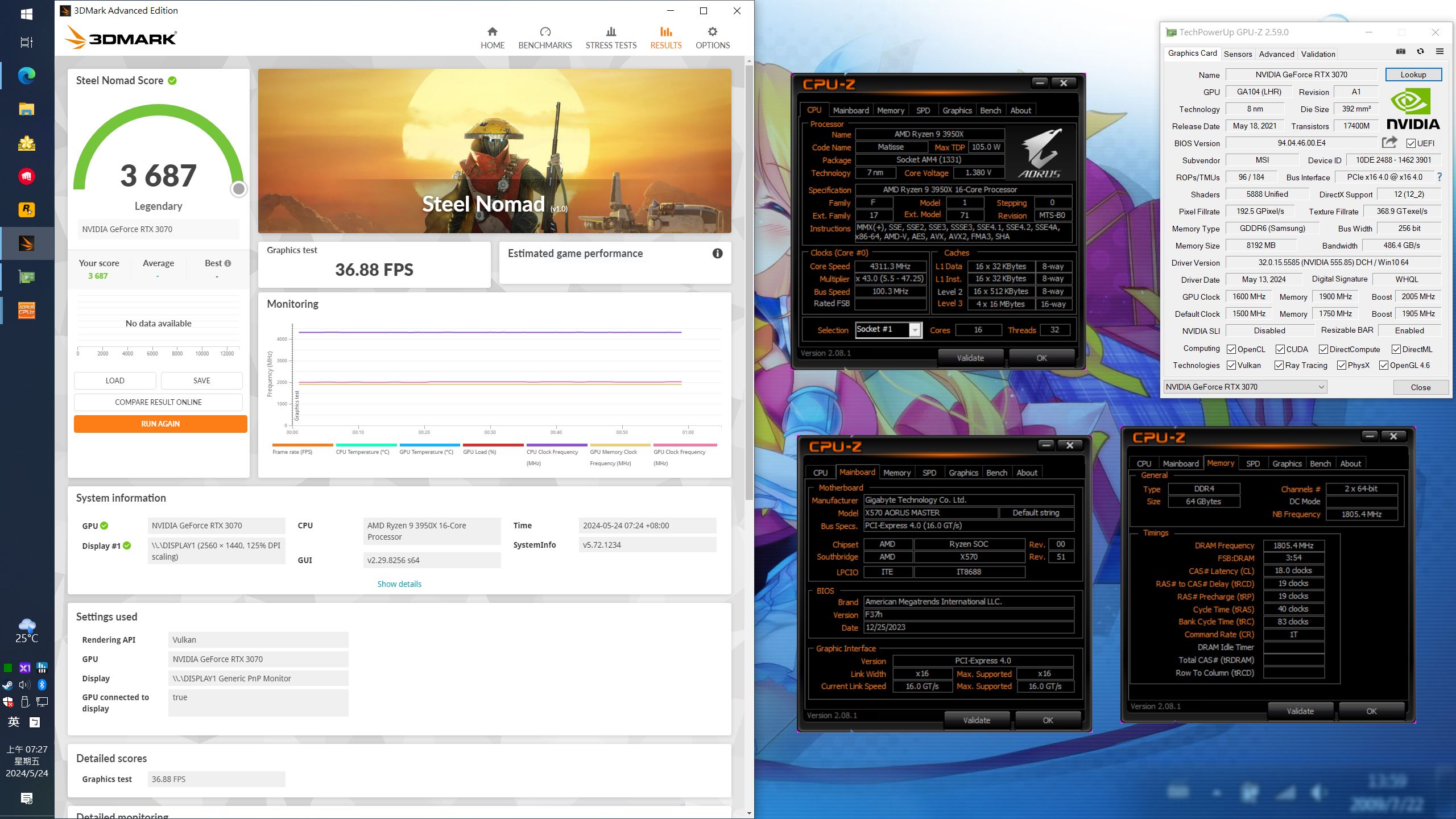
Task: Open Rockstar Games Launcher from the taskbar
Action: [x=27, y=210]
